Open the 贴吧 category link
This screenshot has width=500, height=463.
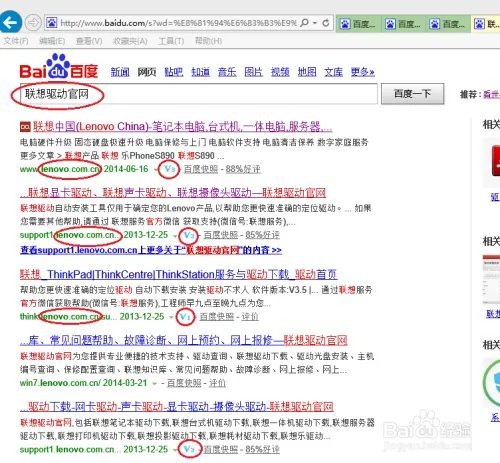174,72
